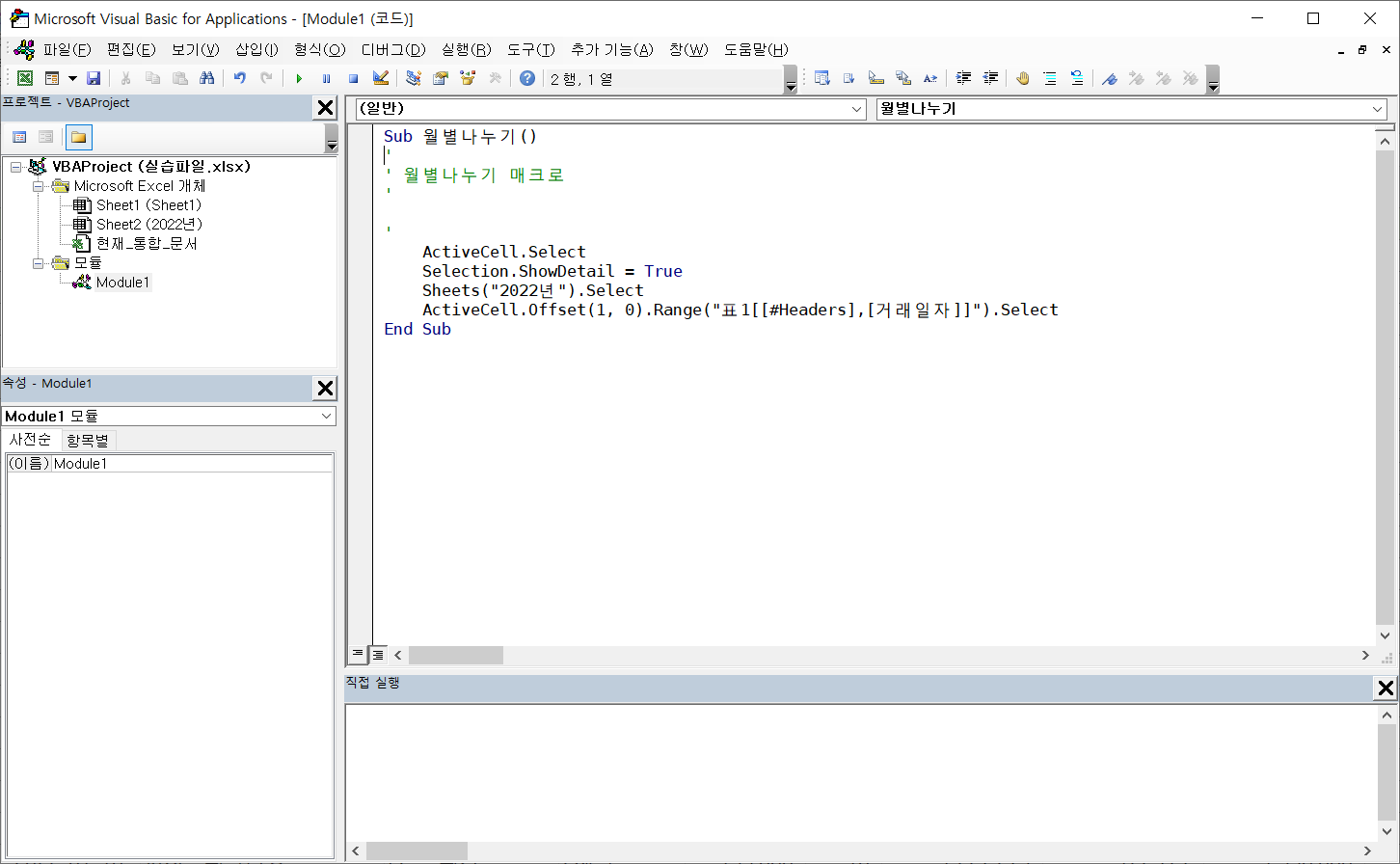Select Sheet1 (Sheet1) in the project tree
The width and height of the screenshot is (1400, 864).
tap(148, 204)
